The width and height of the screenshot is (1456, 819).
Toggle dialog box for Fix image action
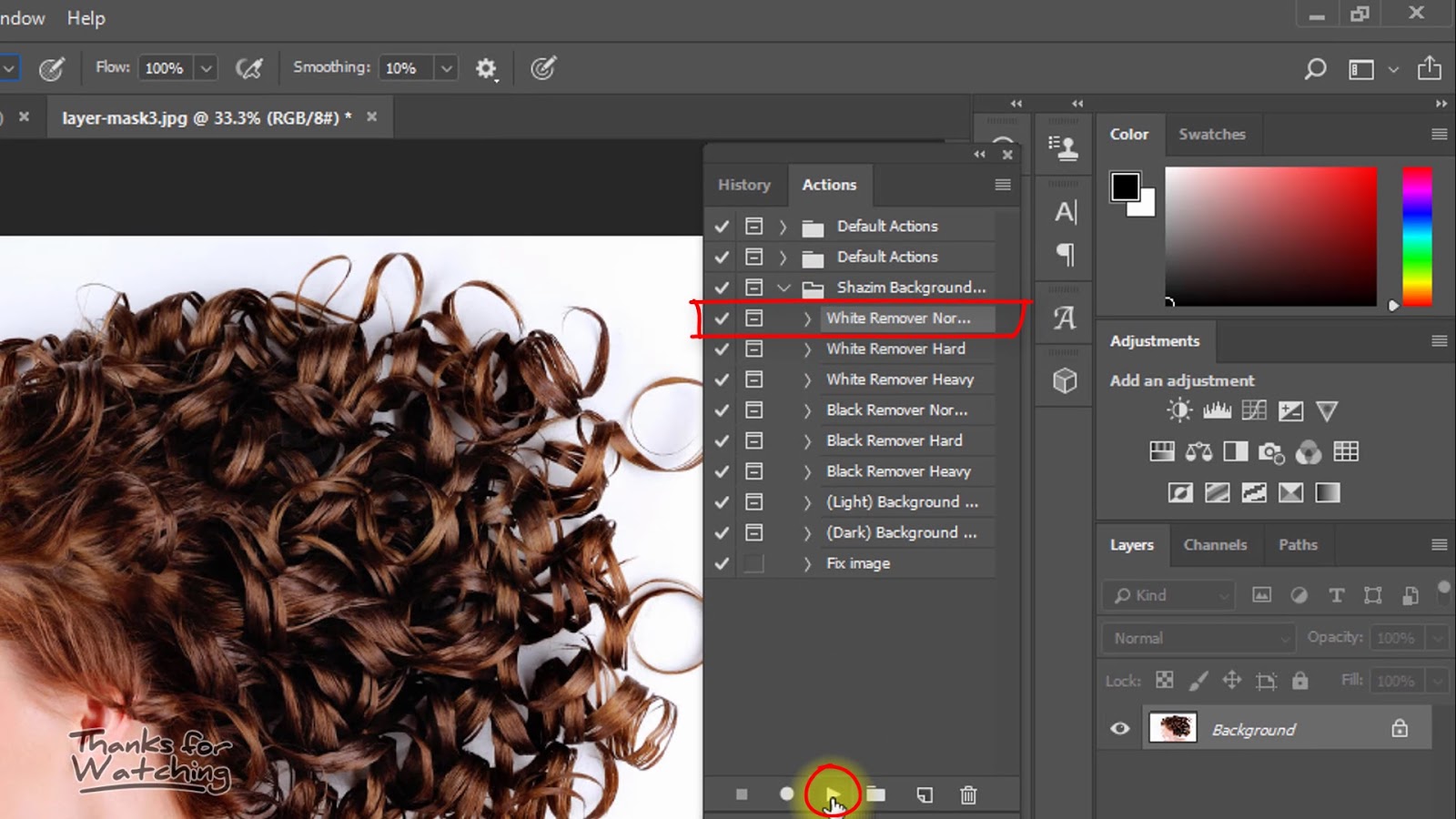pyautogui.click(x=753, y=563)
